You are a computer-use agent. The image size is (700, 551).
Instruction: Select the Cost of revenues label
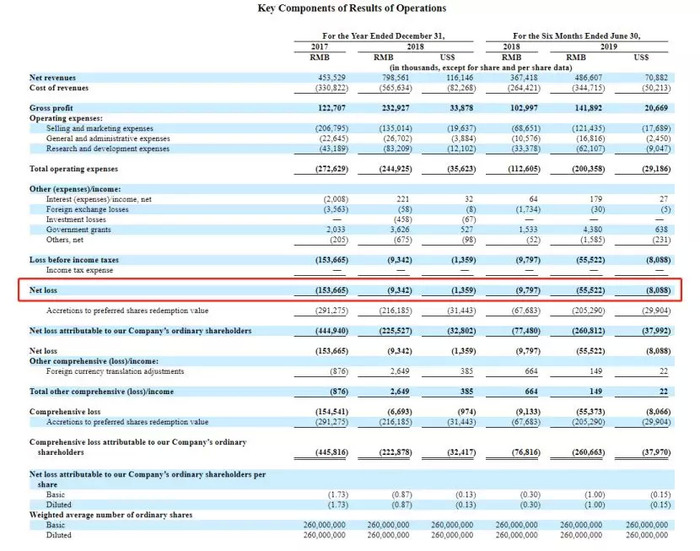pyautogui.click(x=58, y=88)
